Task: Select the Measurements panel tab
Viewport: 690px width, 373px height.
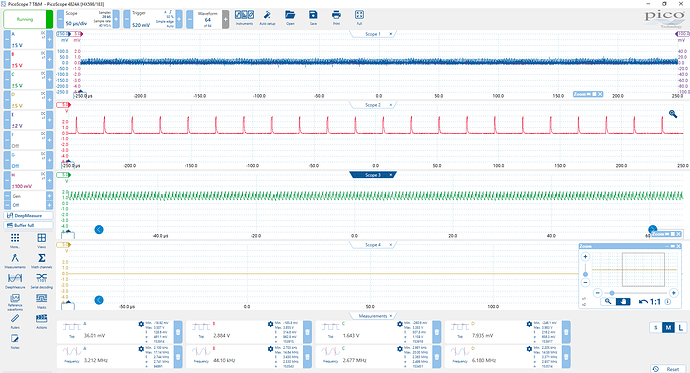Action: (x=372, y=316)
